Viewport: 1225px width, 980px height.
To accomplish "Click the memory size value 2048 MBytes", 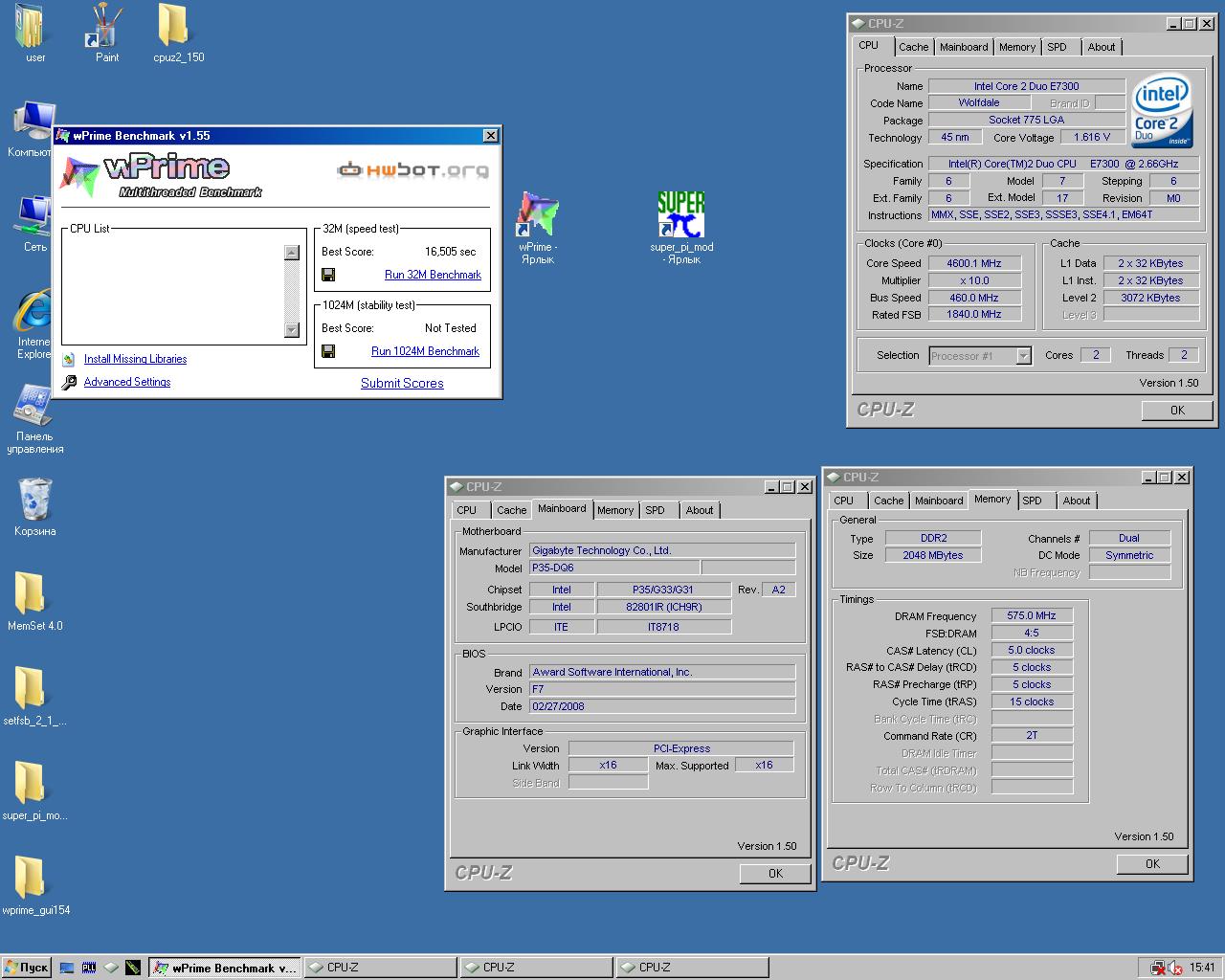I will tap(933, 555).
